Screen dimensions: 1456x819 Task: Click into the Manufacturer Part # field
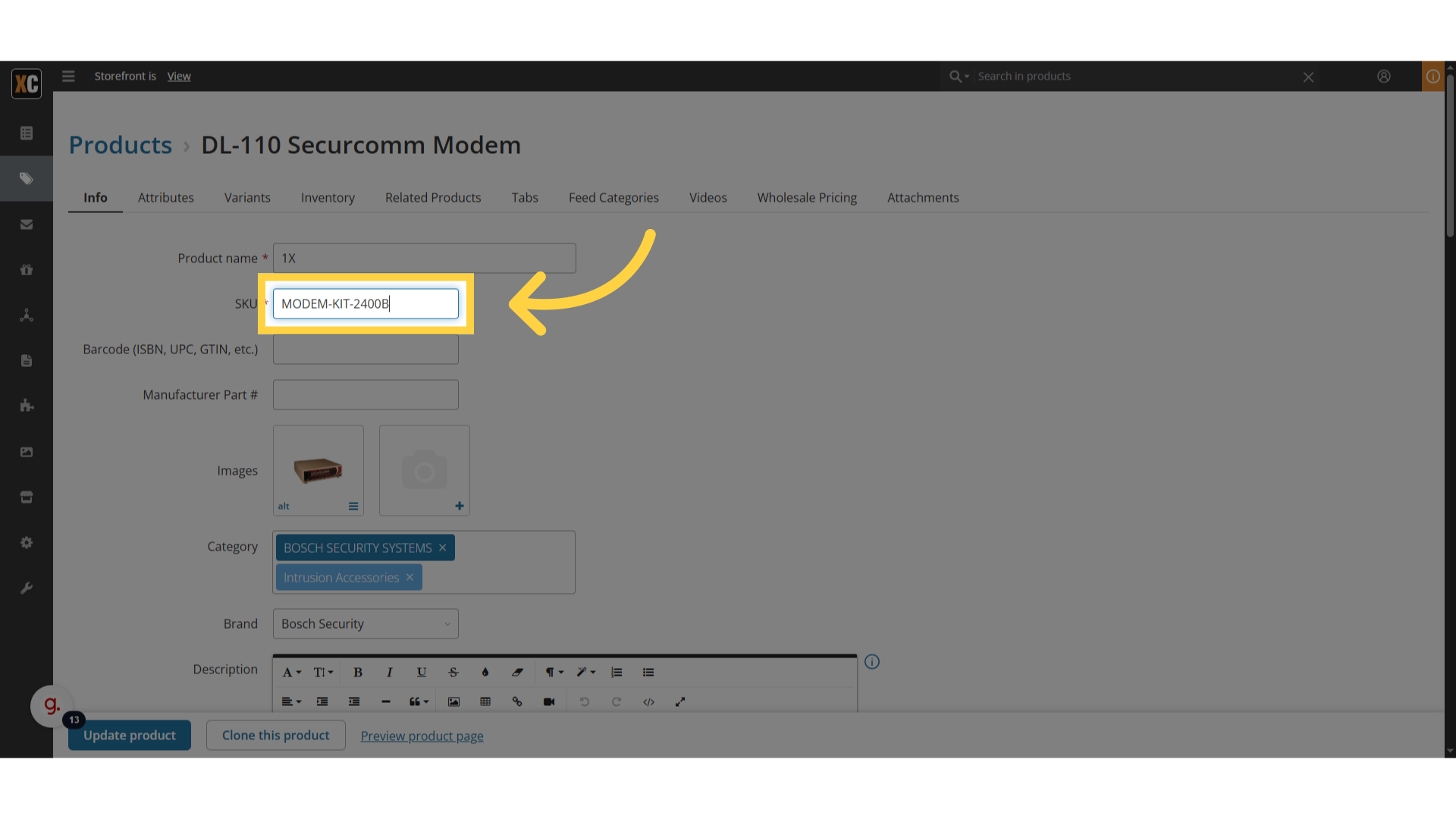[366, 394]
